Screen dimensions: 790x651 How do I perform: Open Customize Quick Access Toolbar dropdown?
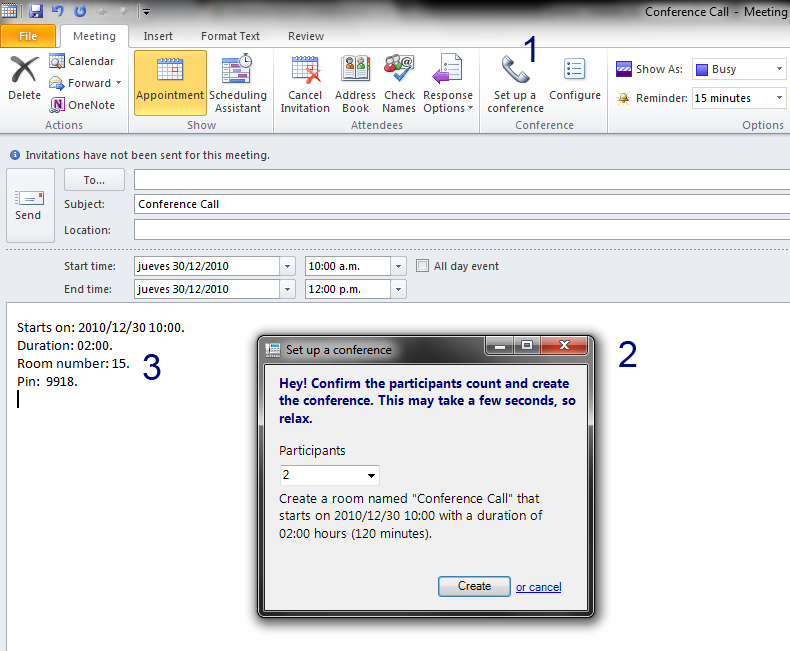click(146, 12)
